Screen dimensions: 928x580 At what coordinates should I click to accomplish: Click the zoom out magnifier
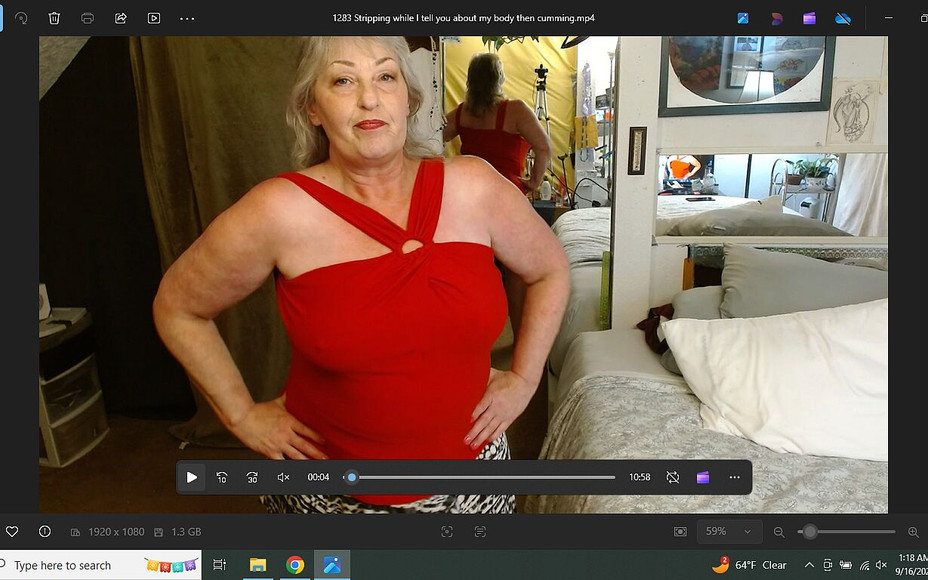(x=779, y=532)
